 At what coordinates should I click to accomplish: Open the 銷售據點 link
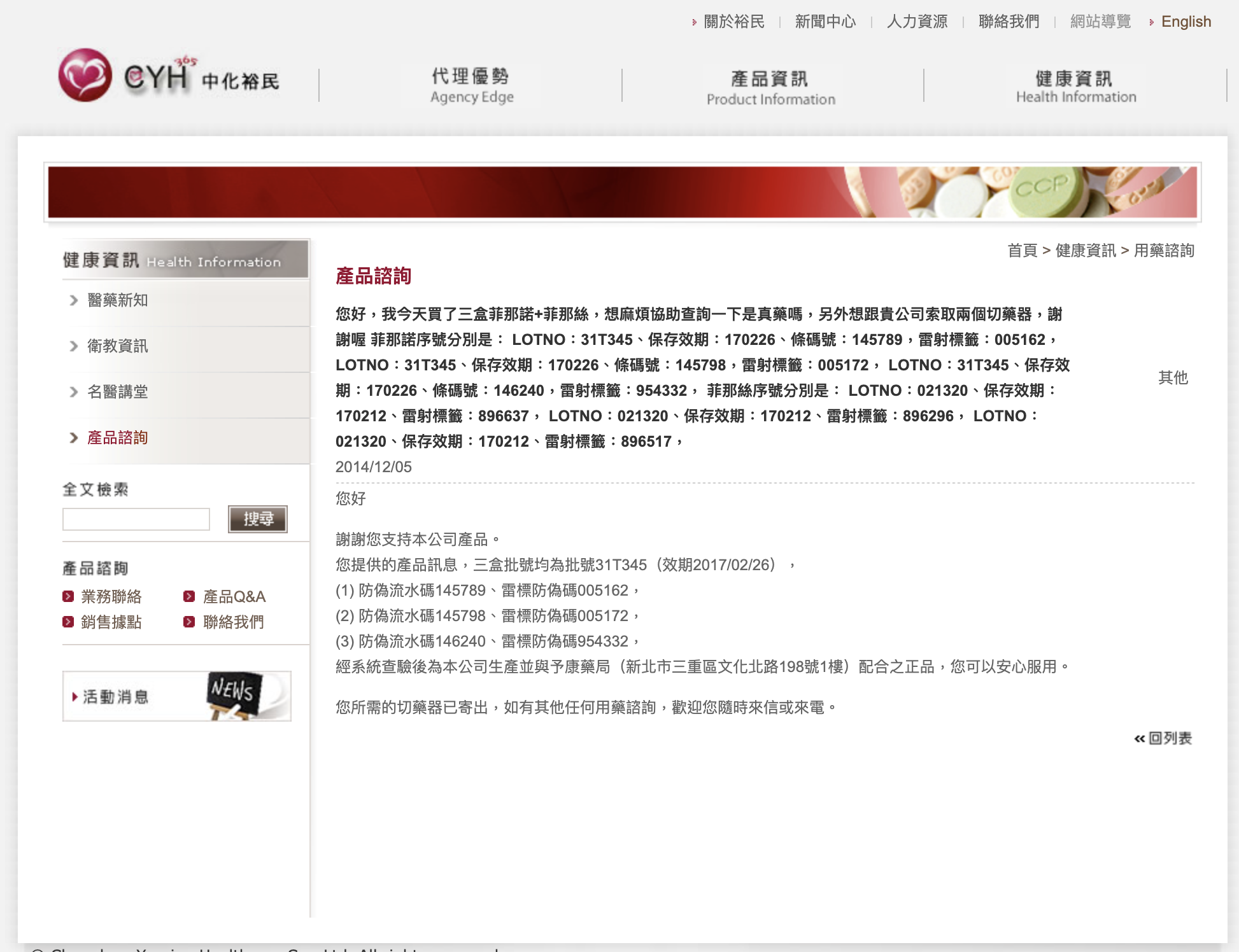[x=111, y=622]
